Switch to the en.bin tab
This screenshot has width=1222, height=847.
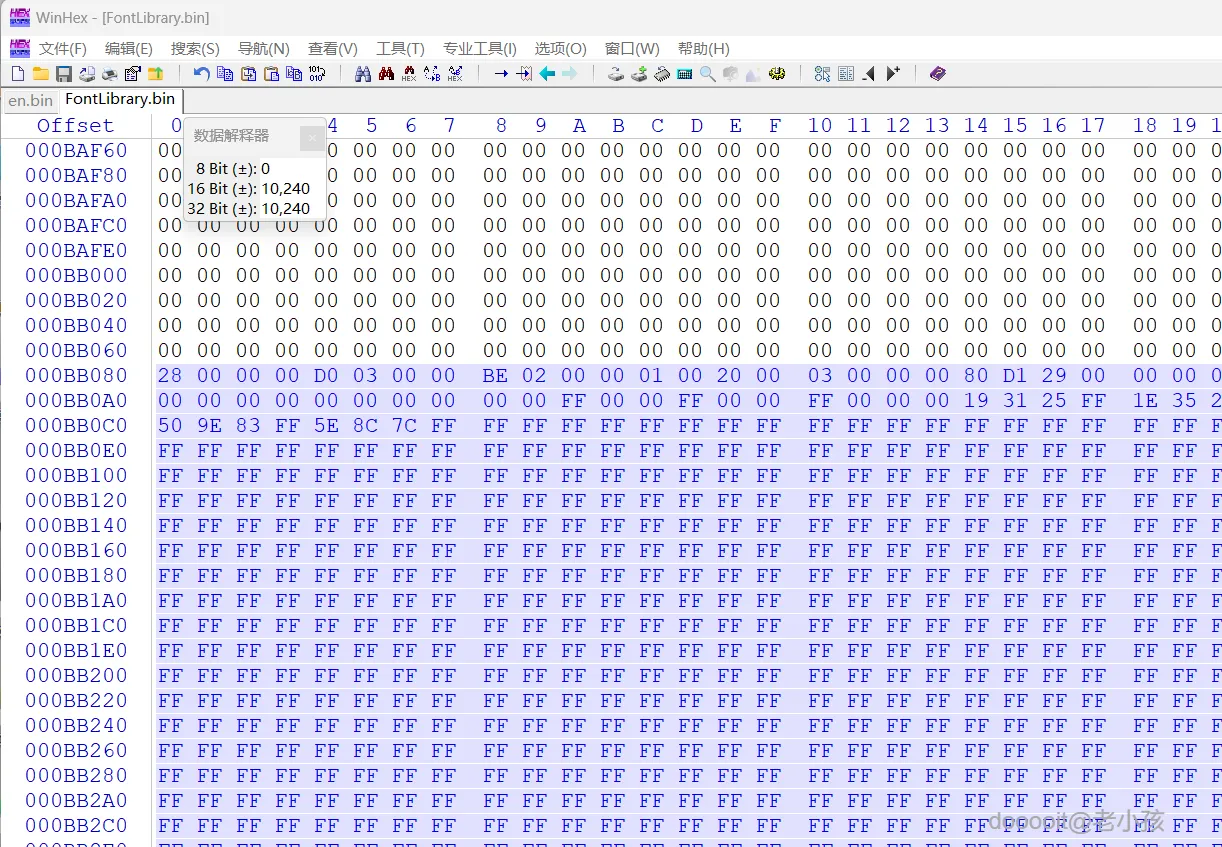coord(31,101)
